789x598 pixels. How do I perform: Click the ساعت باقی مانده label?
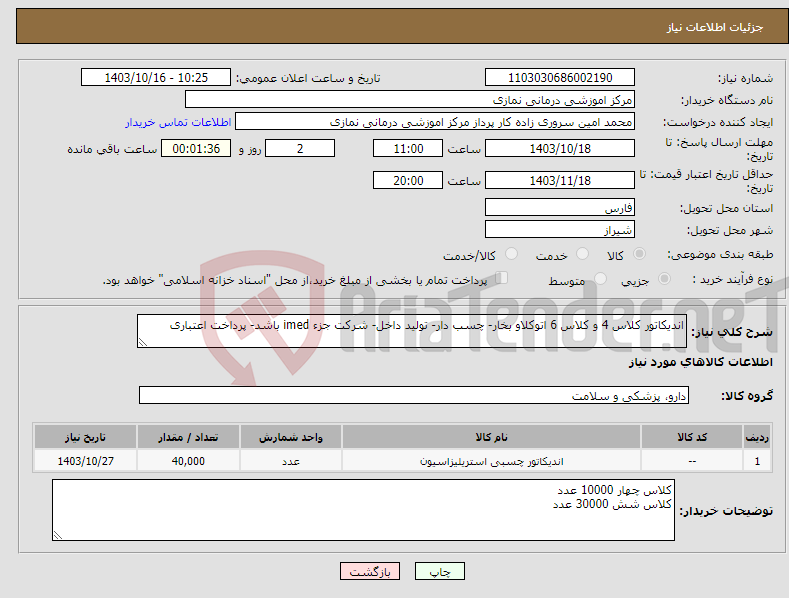[113, 150]
